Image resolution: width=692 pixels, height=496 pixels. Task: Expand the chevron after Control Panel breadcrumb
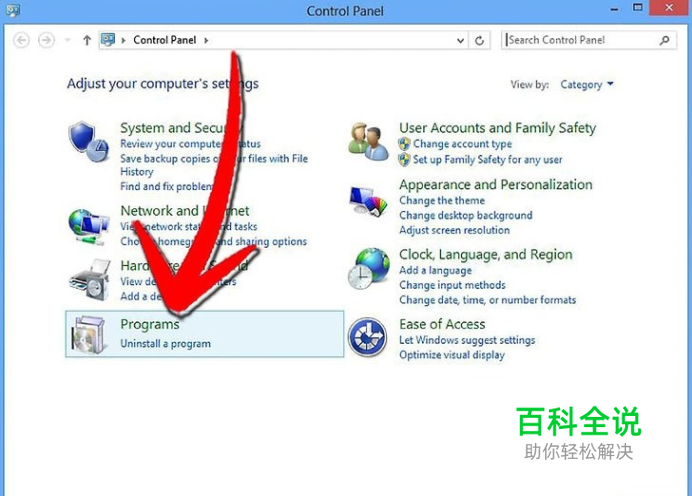click(x=206, y=41)
